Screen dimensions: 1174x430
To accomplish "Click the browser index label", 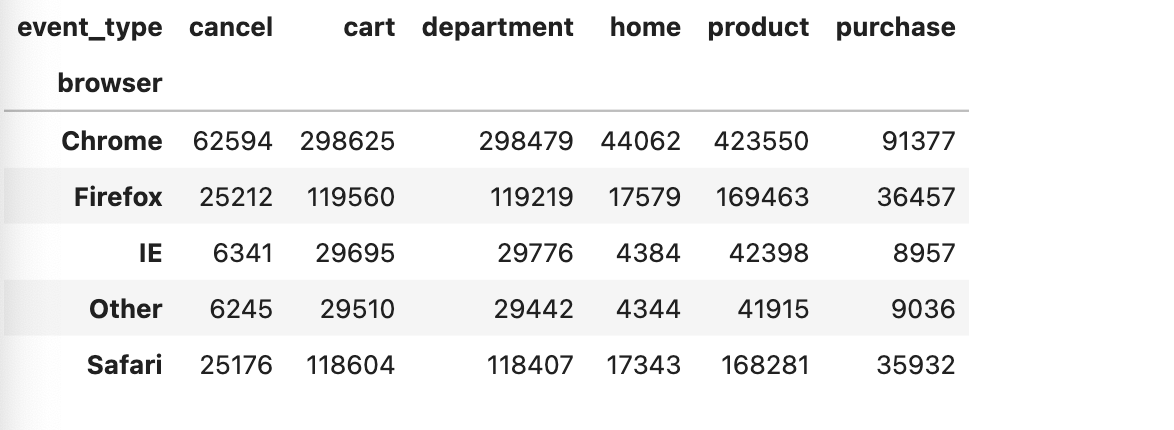I will click(109, 83).
